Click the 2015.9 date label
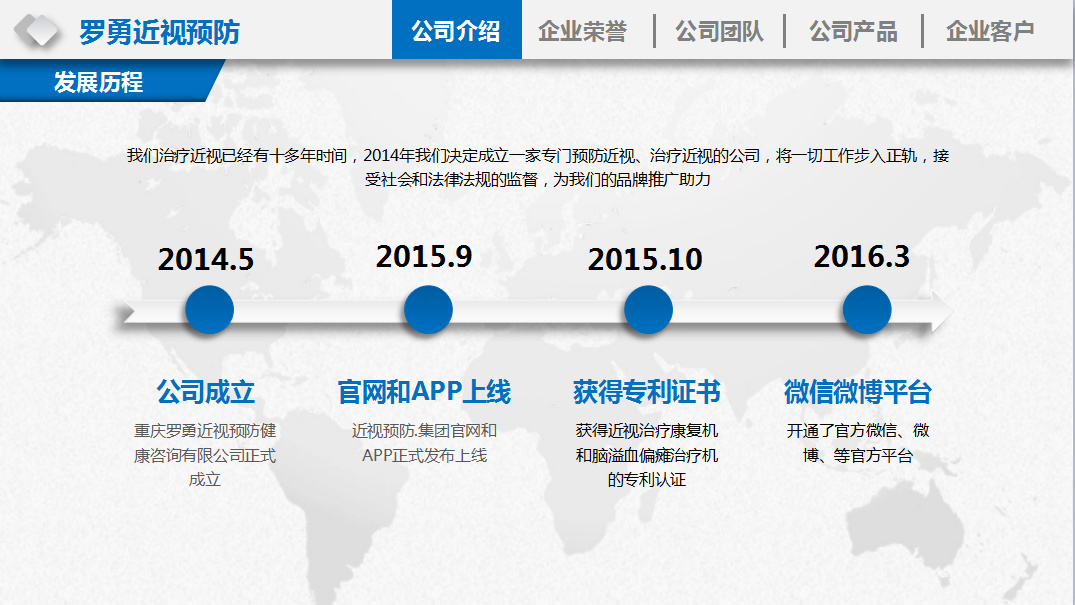1075x605 pixels. 424,257
